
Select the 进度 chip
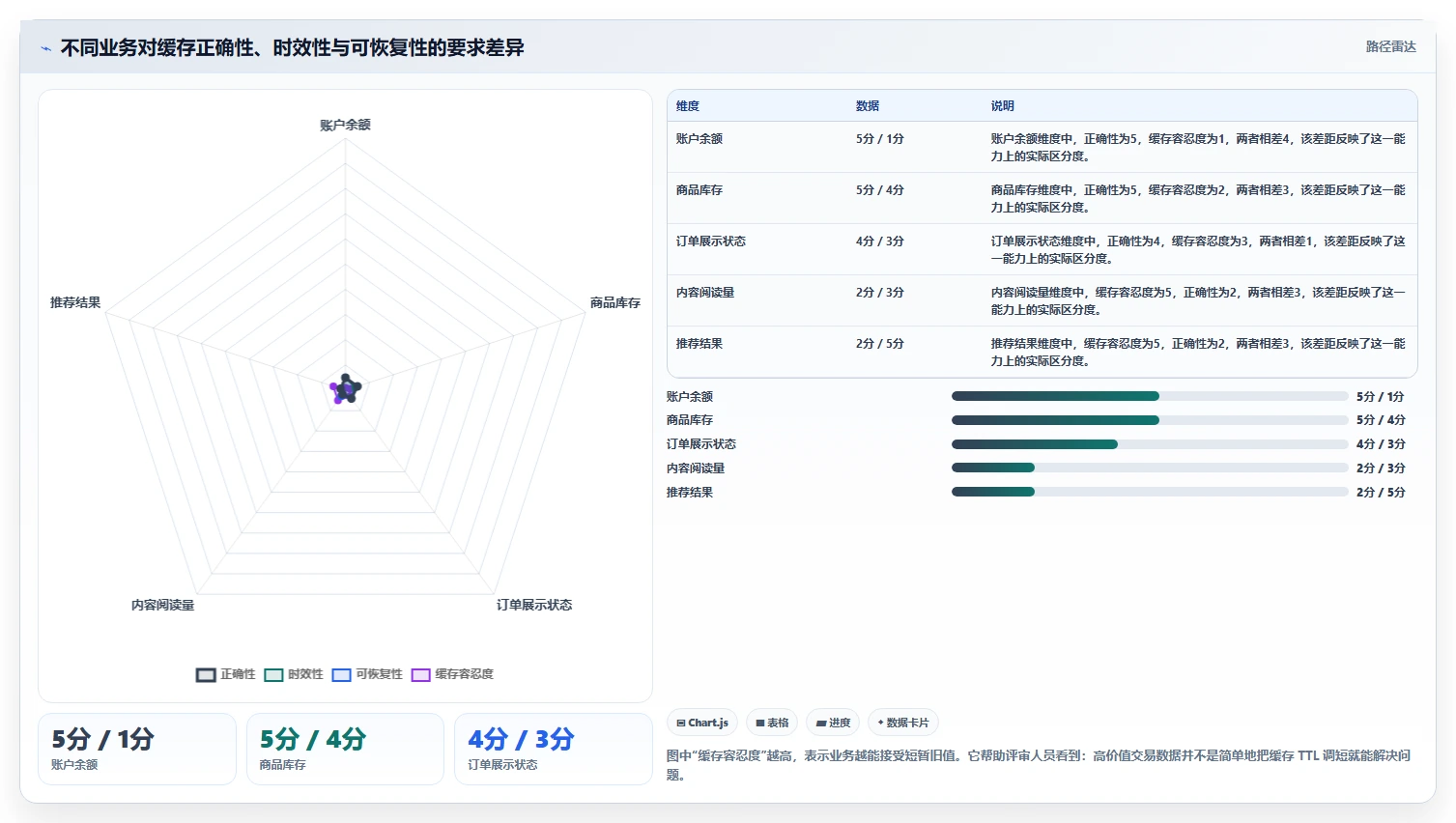[833, 723]
